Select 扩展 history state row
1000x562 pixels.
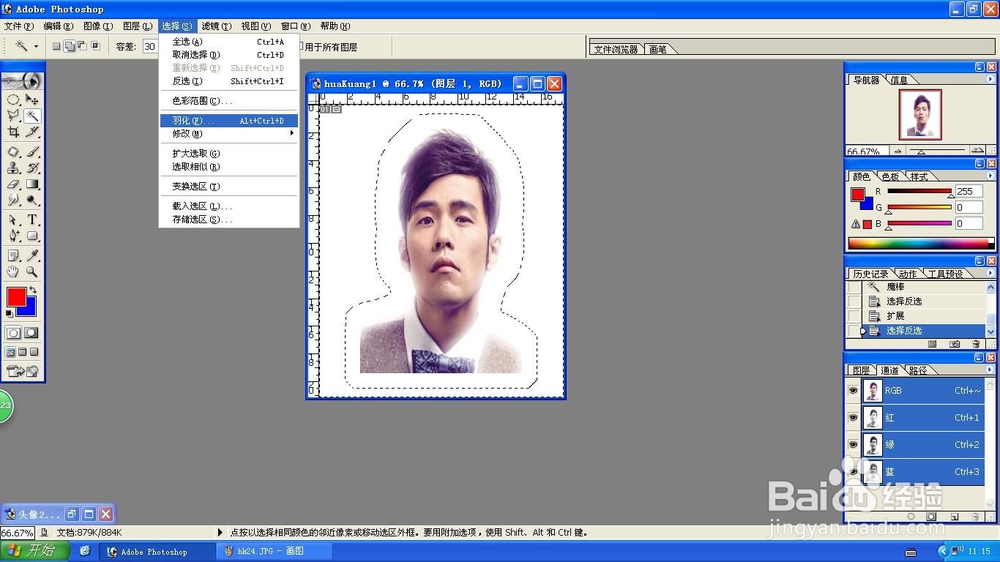pyautogui.click(x=923, y=316)
